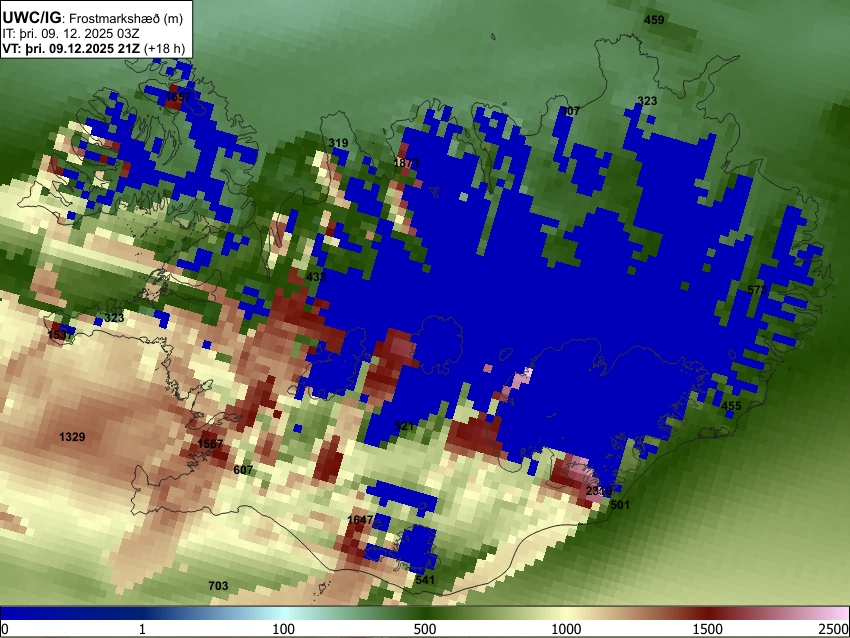Click the 703 value label

click(x=218, y=586)
